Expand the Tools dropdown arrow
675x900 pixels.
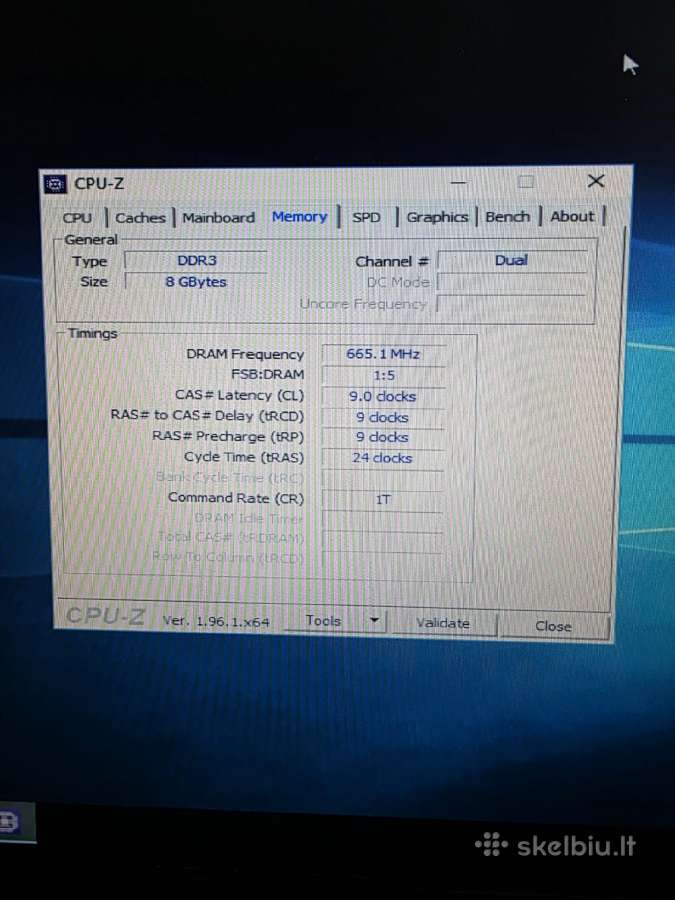pyautogui.click(x=374, y=620)
